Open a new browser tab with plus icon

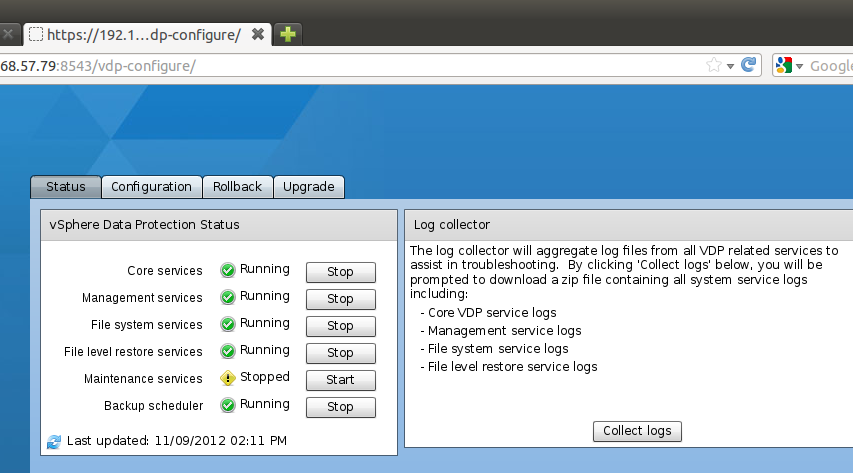click(288, 34)
